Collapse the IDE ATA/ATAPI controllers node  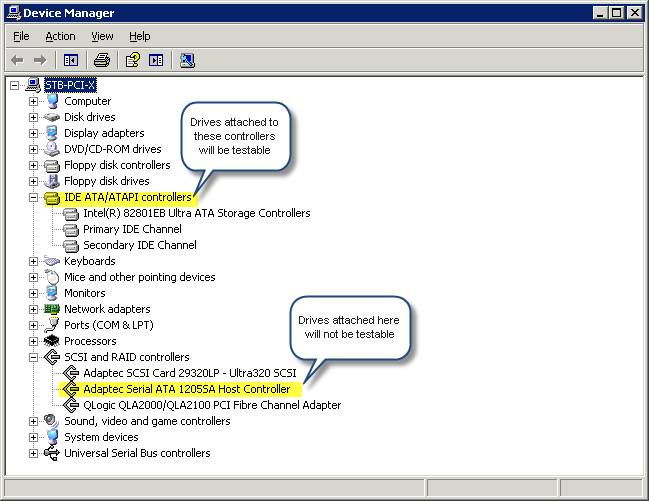pyautogui.click(x=33, y=197)
